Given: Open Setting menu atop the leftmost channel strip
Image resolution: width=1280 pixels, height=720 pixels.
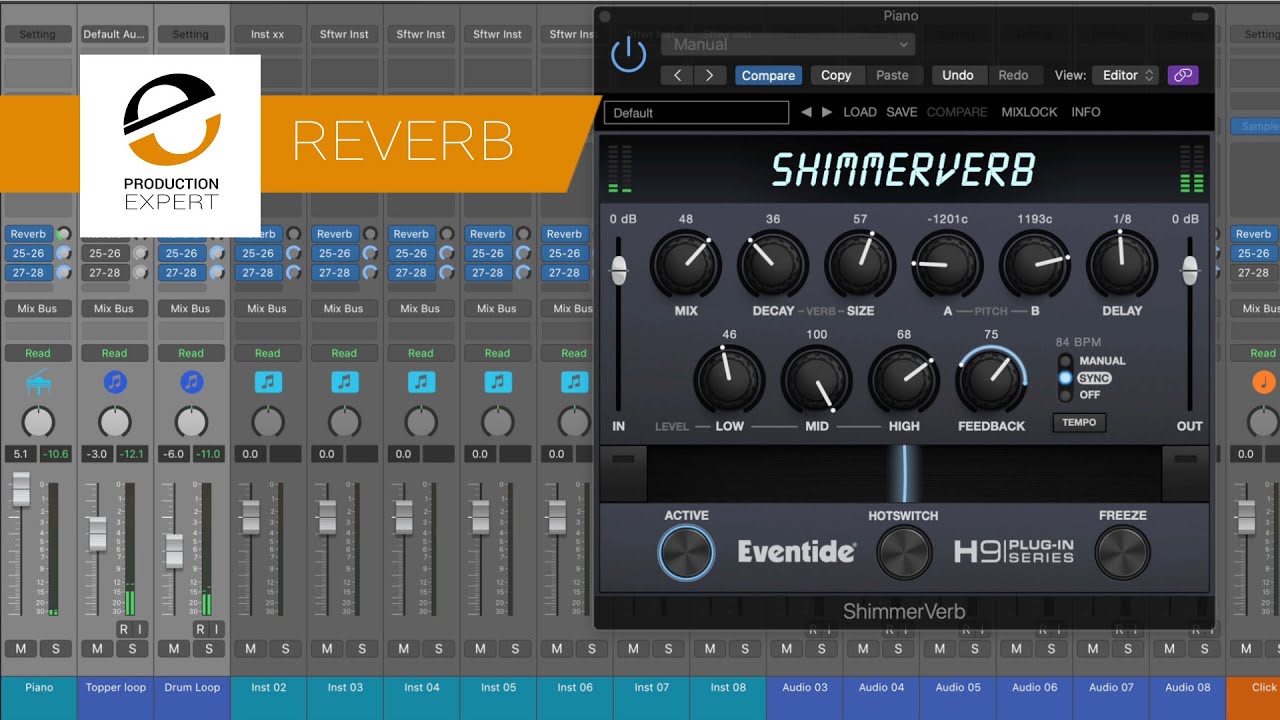Looking at the screenshot, I should (38, 33).
